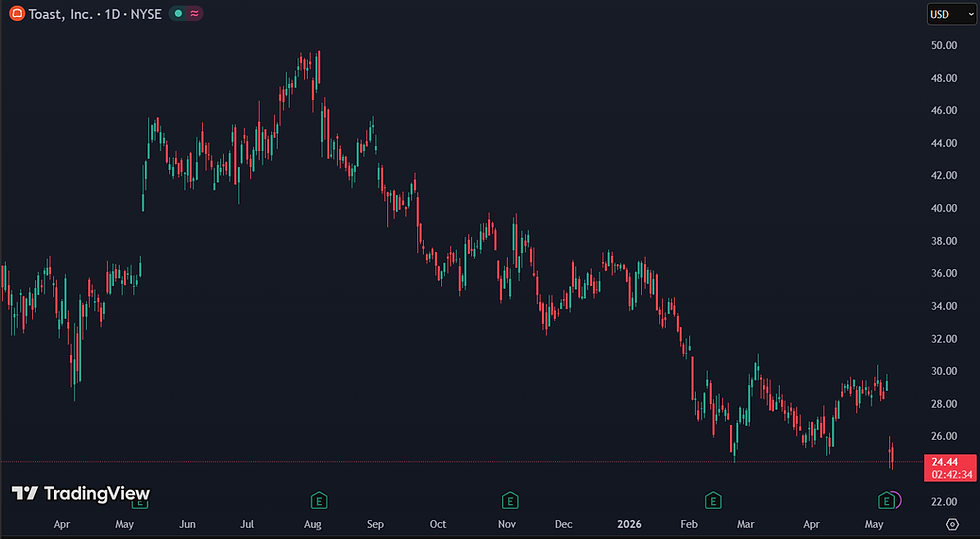
Task: Click the Sep label on time axis
Action: coord(375,525)
